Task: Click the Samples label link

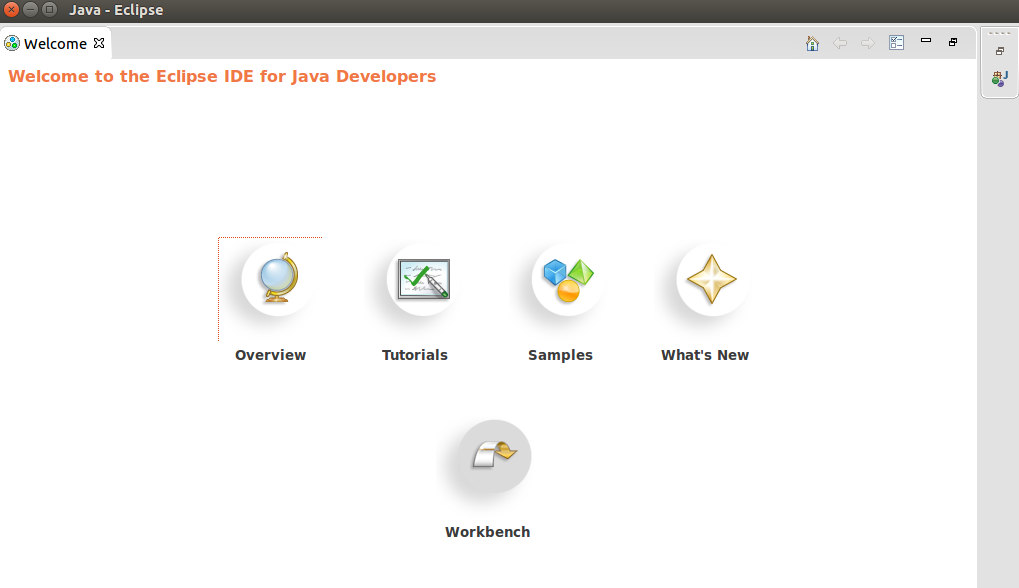Action: point(560,355)
